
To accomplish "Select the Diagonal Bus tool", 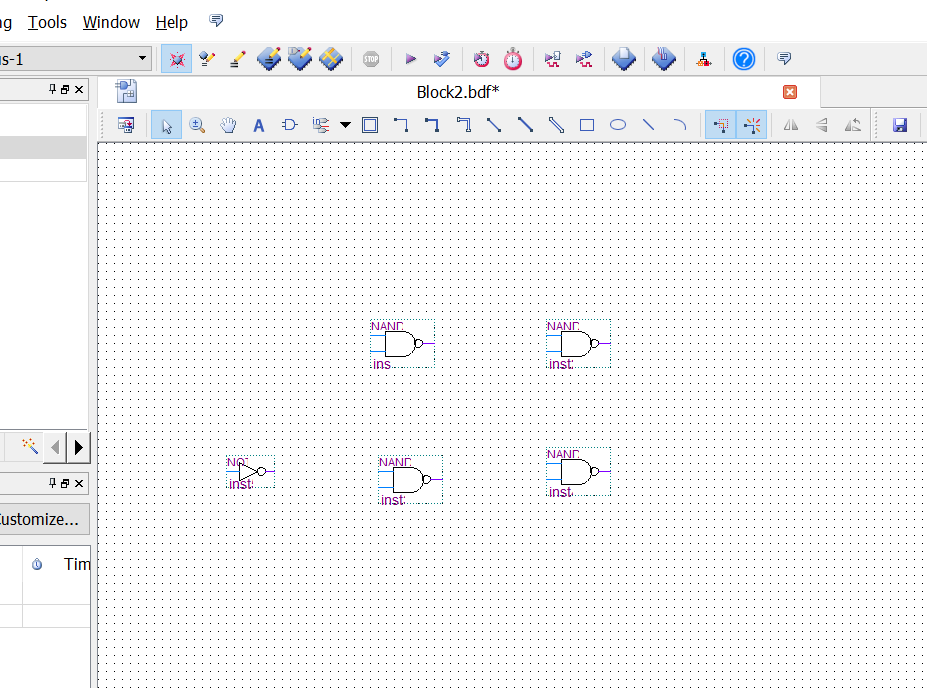I will (525, 125).
